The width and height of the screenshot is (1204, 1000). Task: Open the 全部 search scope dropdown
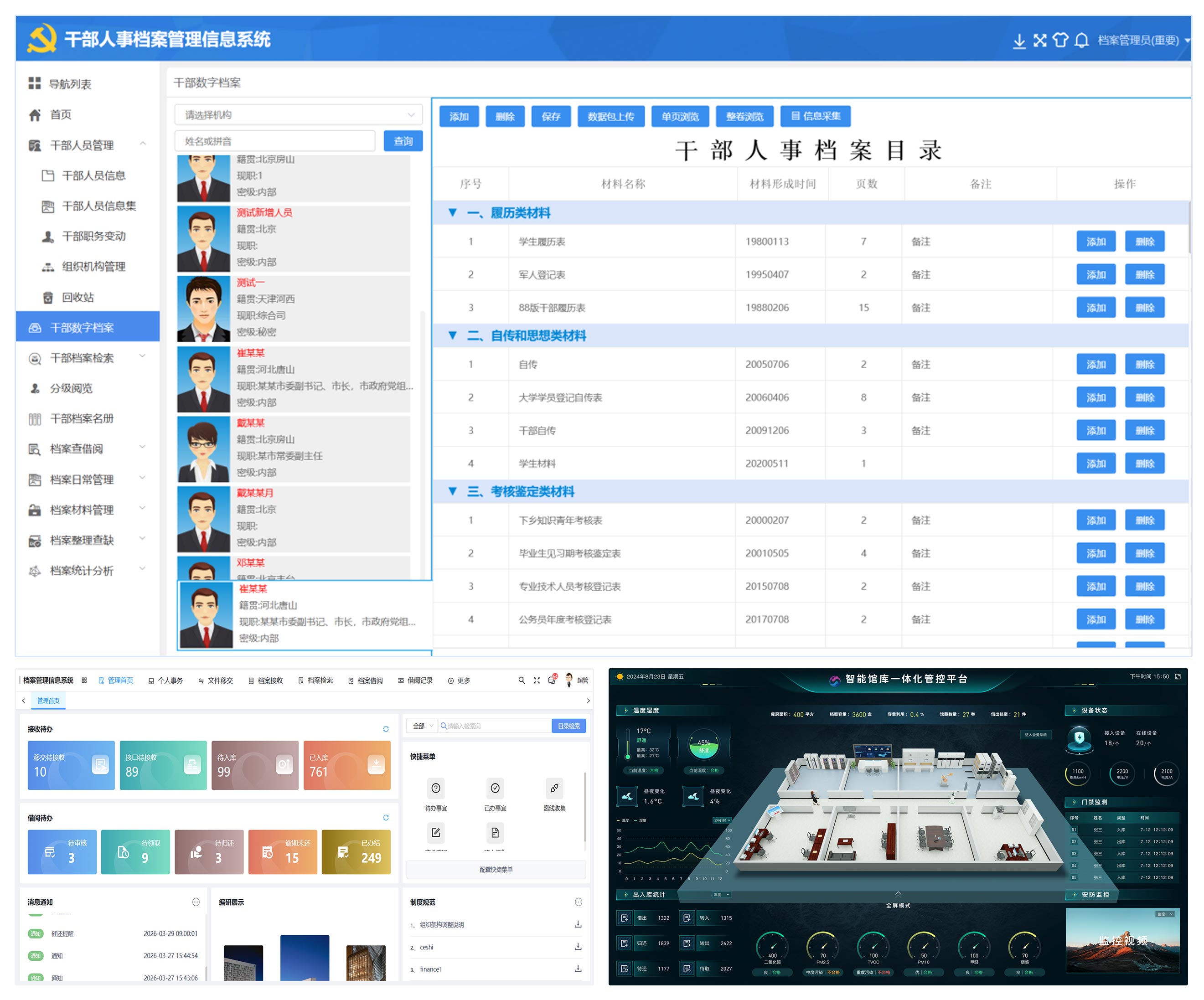point(423,726)
